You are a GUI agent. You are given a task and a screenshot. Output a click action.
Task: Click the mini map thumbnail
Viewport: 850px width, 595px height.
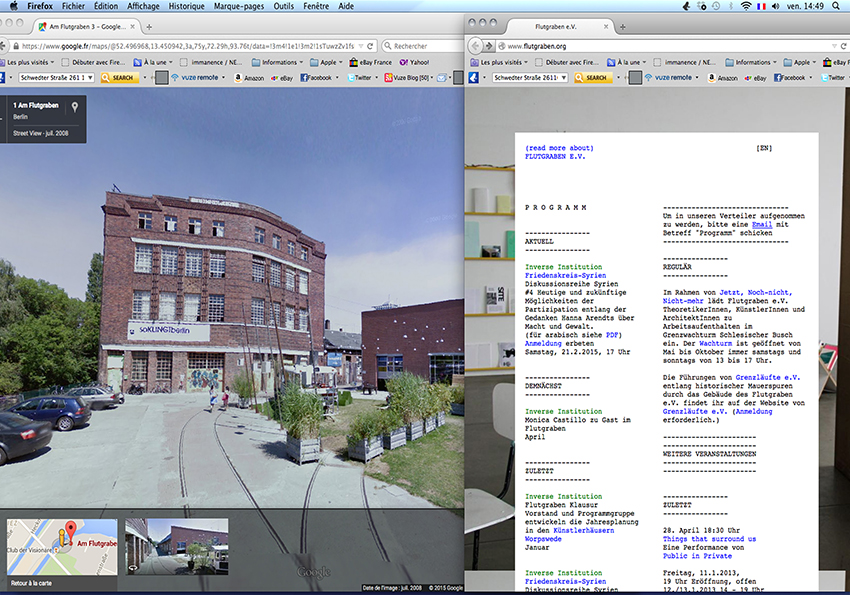(62, 547)
